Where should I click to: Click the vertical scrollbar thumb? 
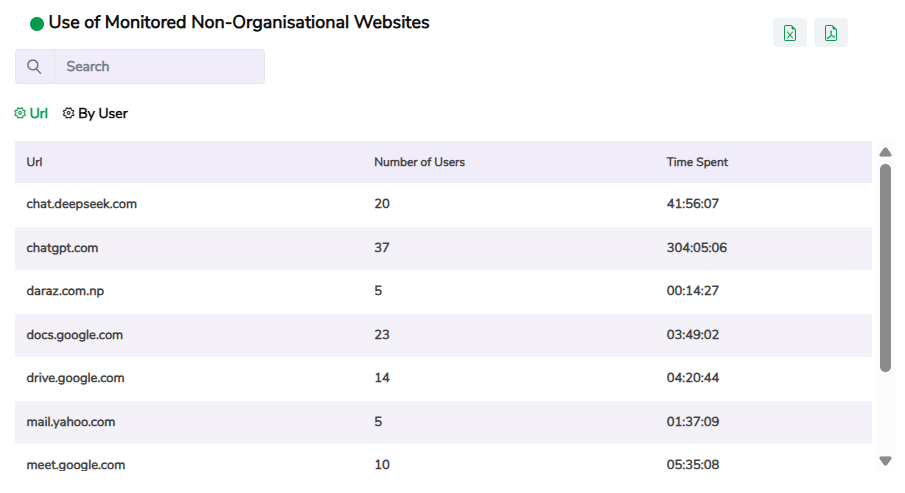(x=885, y=268)
